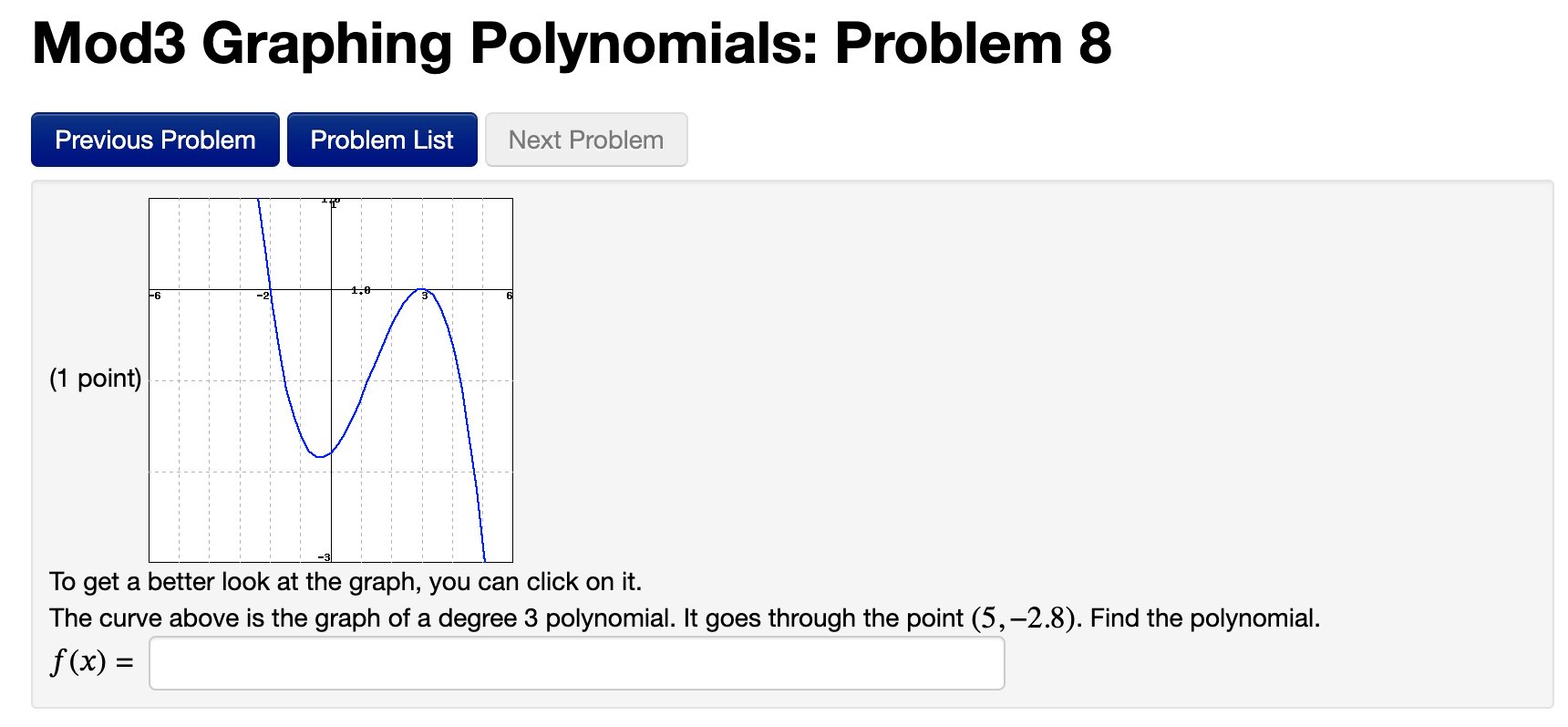Click the x-axis label 6 on the graph
The height and width of the screenshot is (727, 1568).
pos(508,295)
